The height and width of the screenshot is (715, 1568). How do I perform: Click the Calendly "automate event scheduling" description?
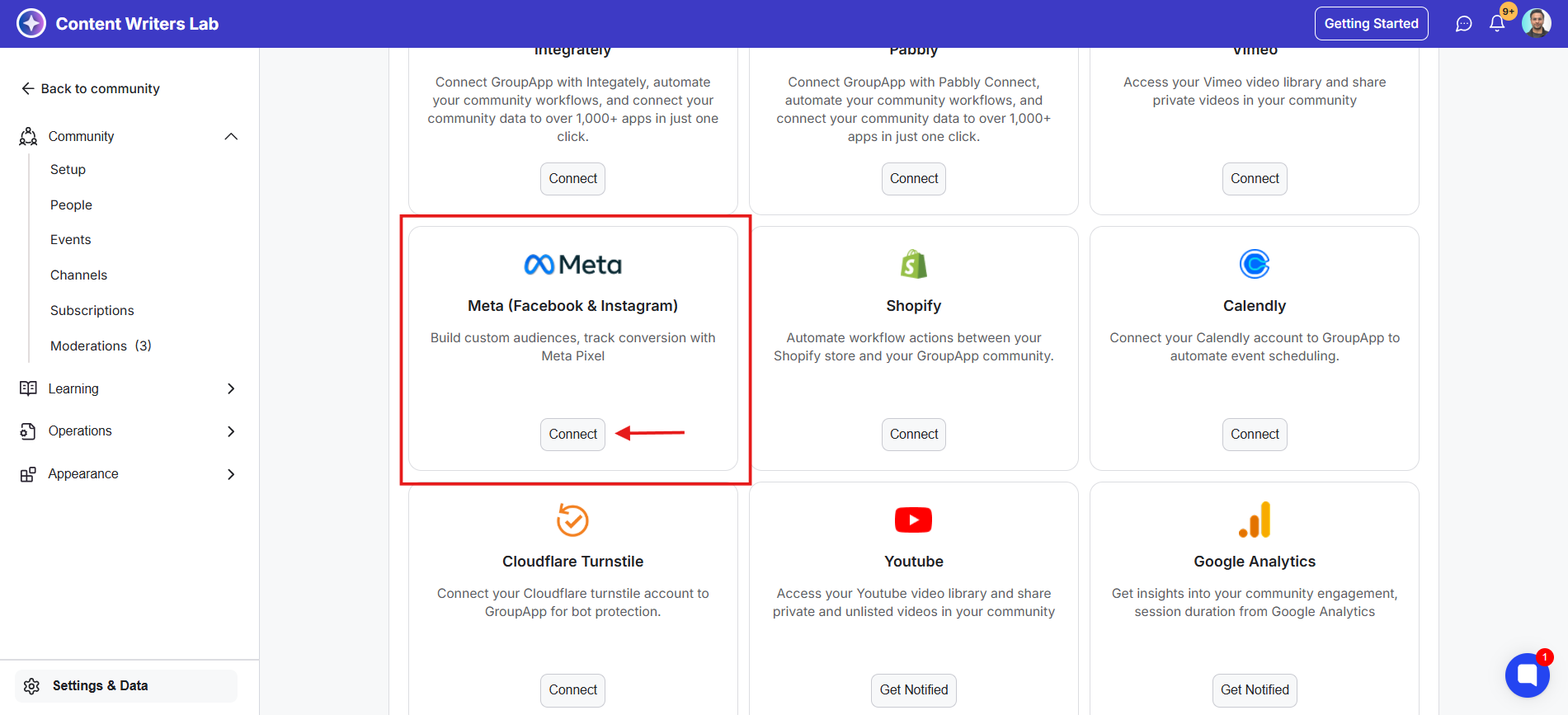coord(1255,347)
